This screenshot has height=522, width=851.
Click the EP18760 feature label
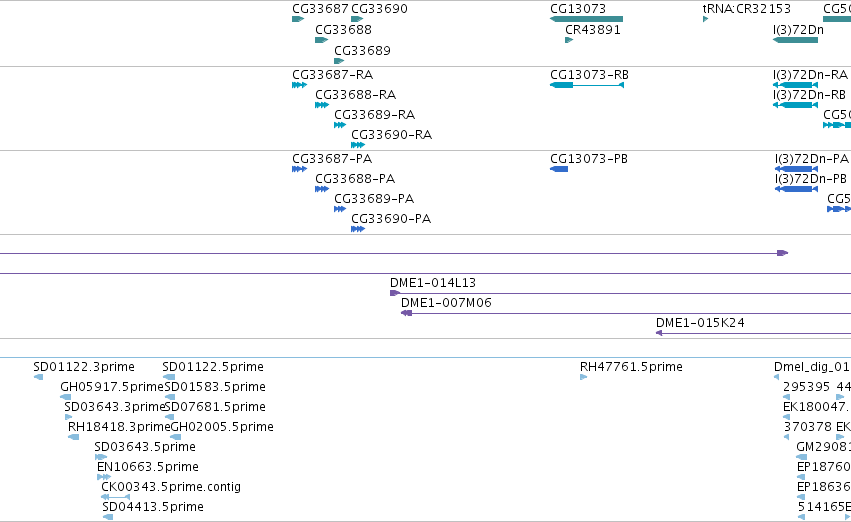point(823,467)
